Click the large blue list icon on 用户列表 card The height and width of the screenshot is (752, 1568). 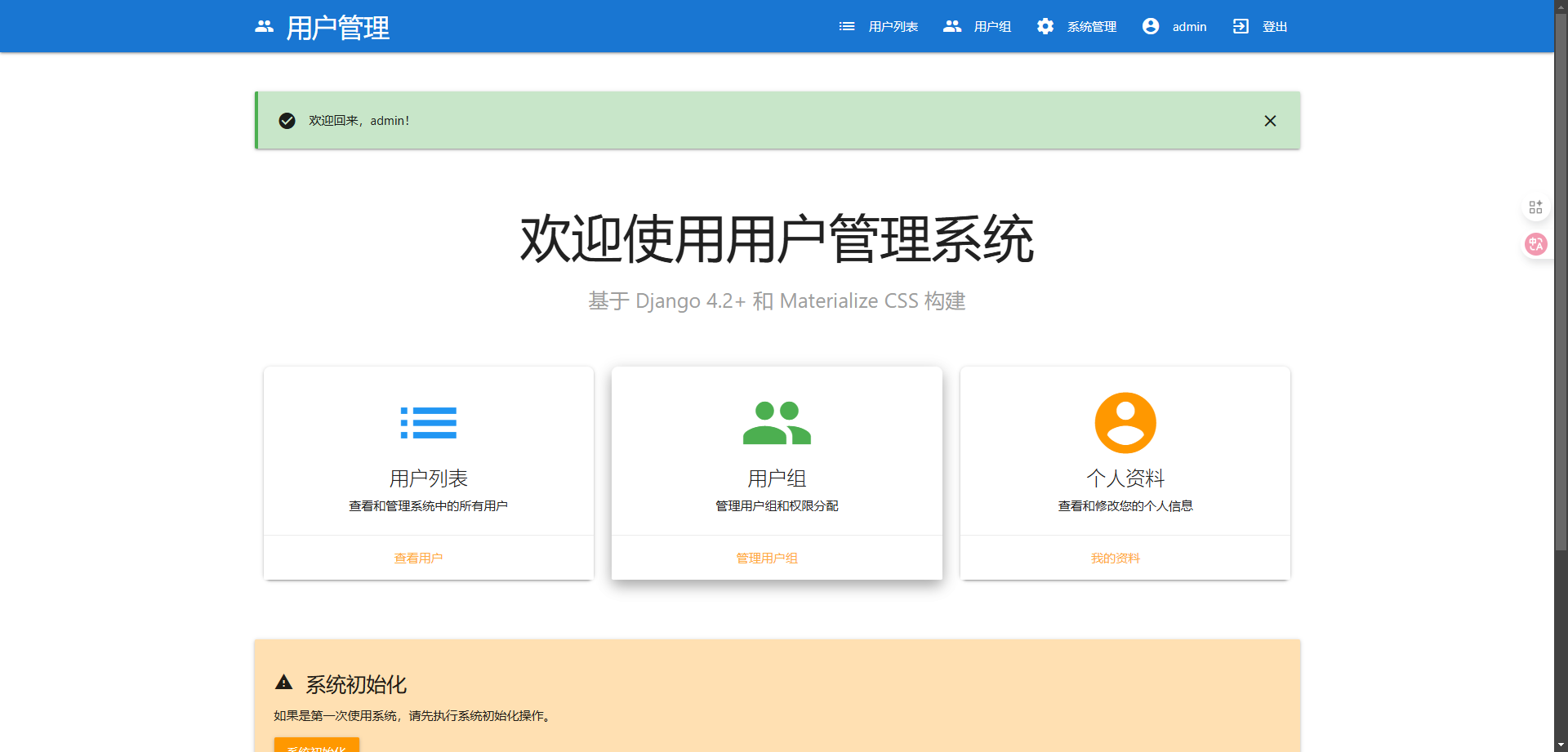(x=429, y=423)
